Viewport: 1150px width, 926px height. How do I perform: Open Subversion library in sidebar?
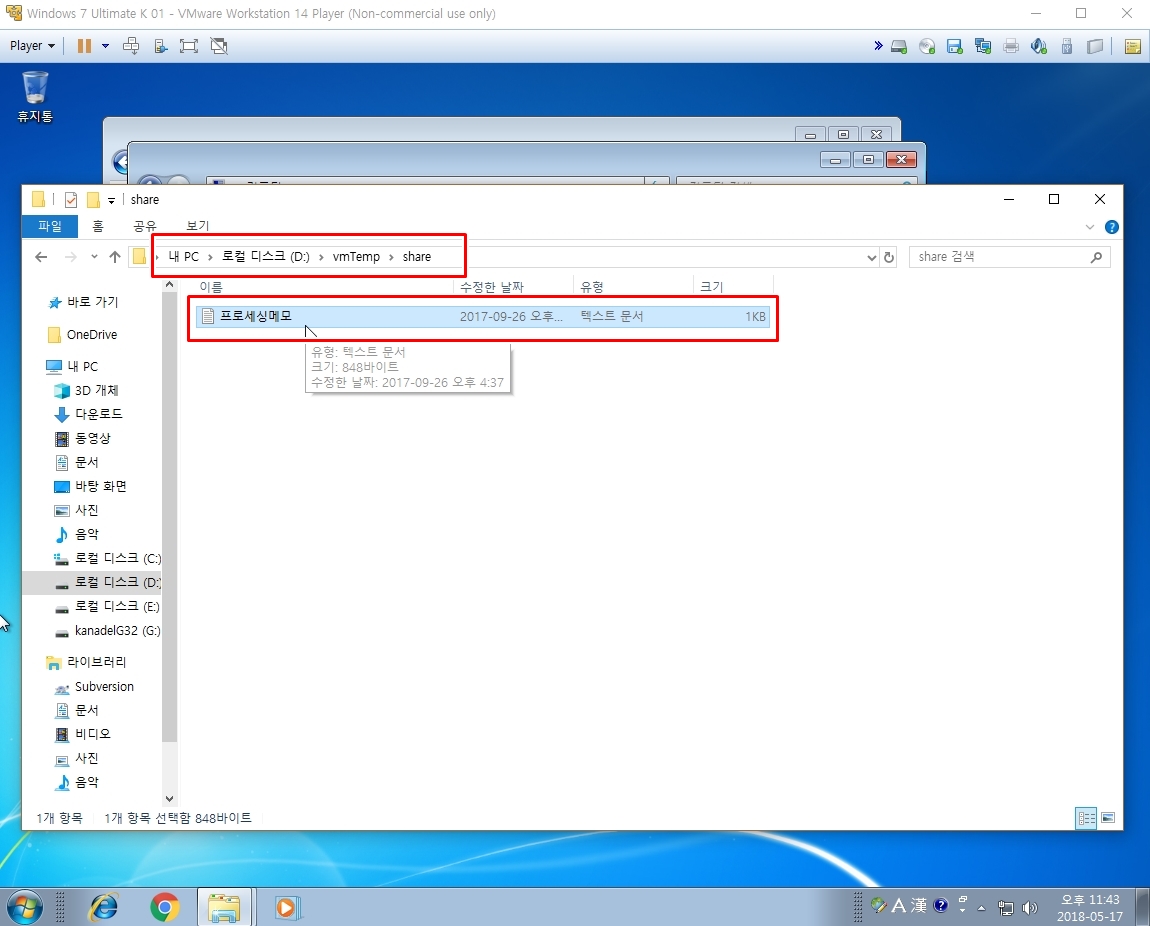[x=104, y=687]
